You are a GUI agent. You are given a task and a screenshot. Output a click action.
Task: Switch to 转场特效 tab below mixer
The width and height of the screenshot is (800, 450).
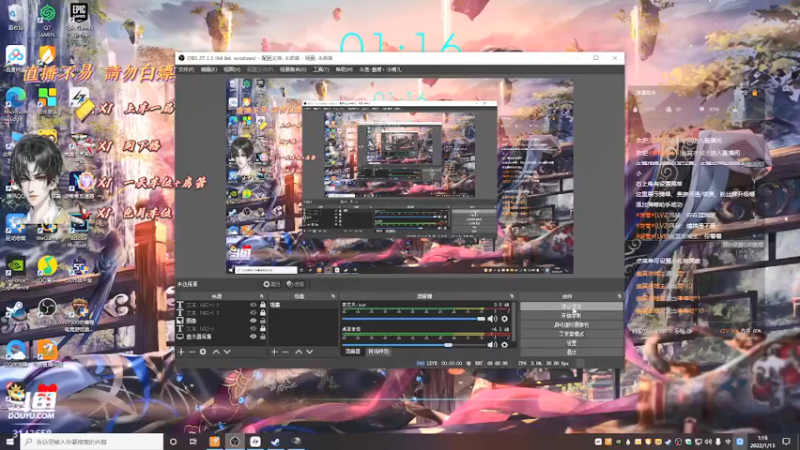click(x=378, y=352)
